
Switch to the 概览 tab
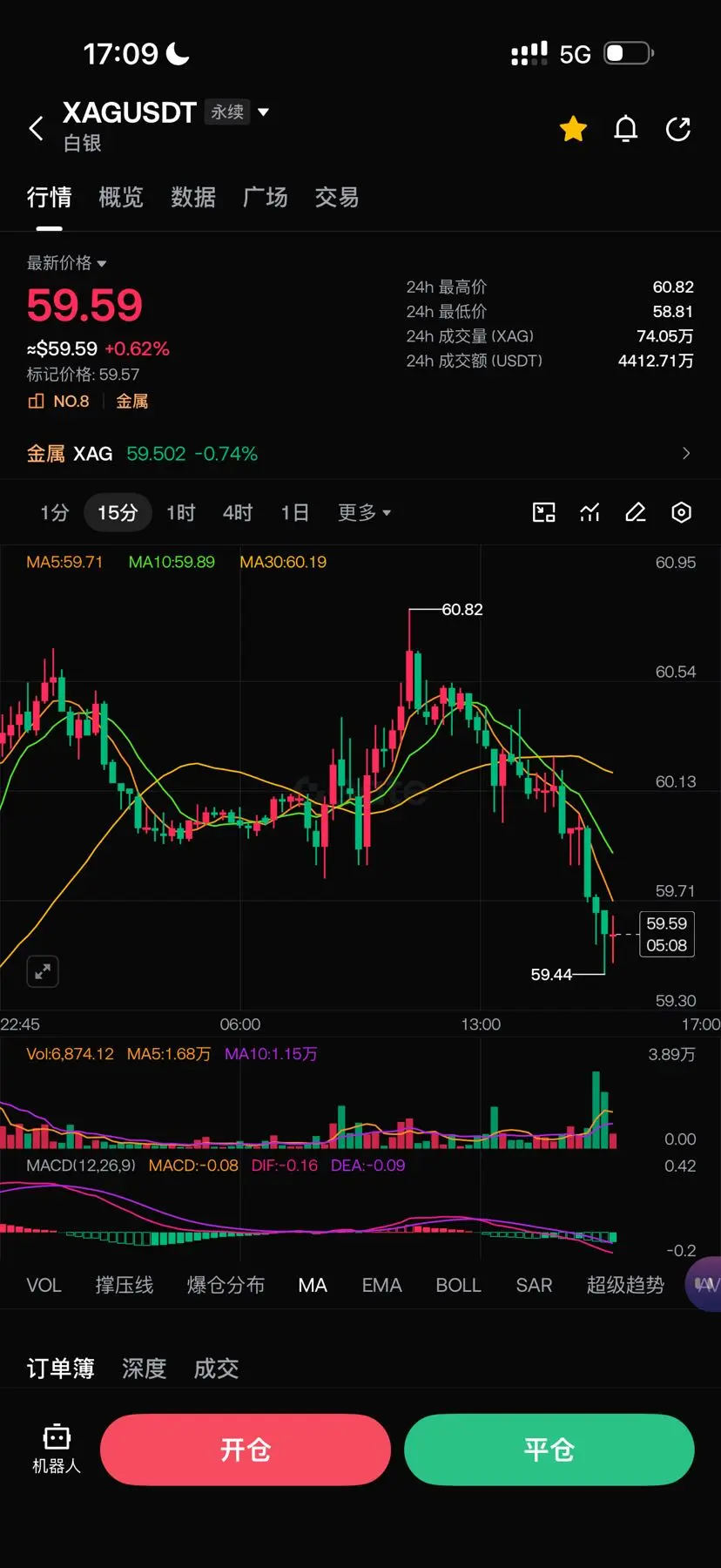click(120, 198)
